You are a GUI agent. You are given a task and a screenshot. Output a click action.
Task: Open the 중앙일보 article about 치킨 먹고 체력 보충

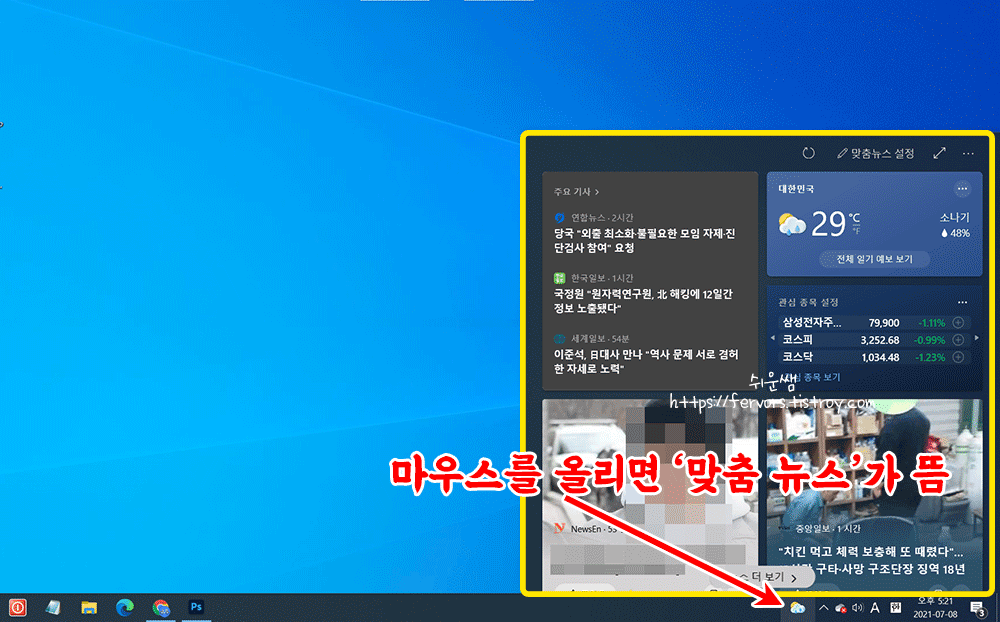point(874,494)
